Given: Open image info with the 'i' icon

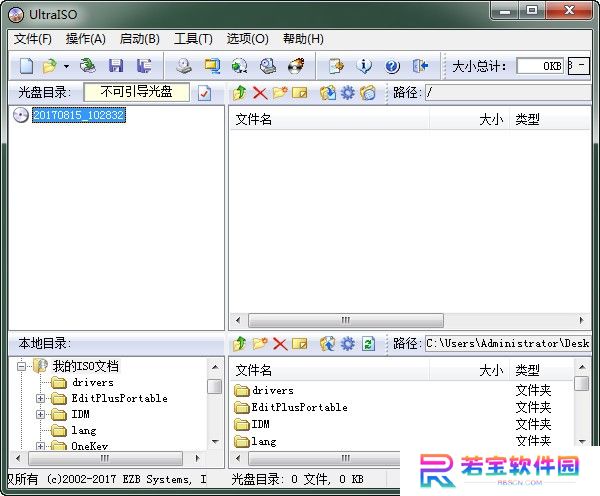Looking at the screenshot, I should point(364,66).
